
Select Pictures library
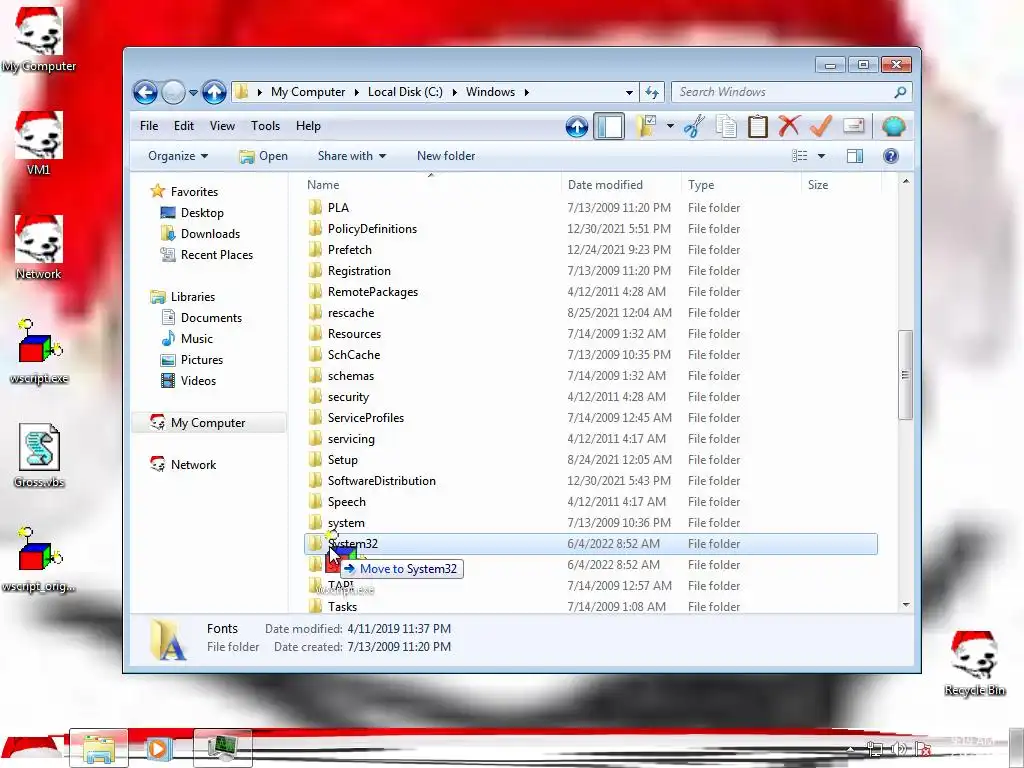click(x=202, y=360)
